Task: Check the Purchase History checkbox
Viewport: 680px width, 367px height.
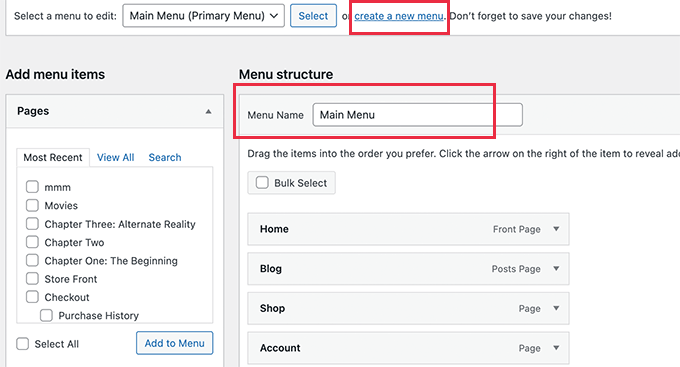Action: pos(46,315)
